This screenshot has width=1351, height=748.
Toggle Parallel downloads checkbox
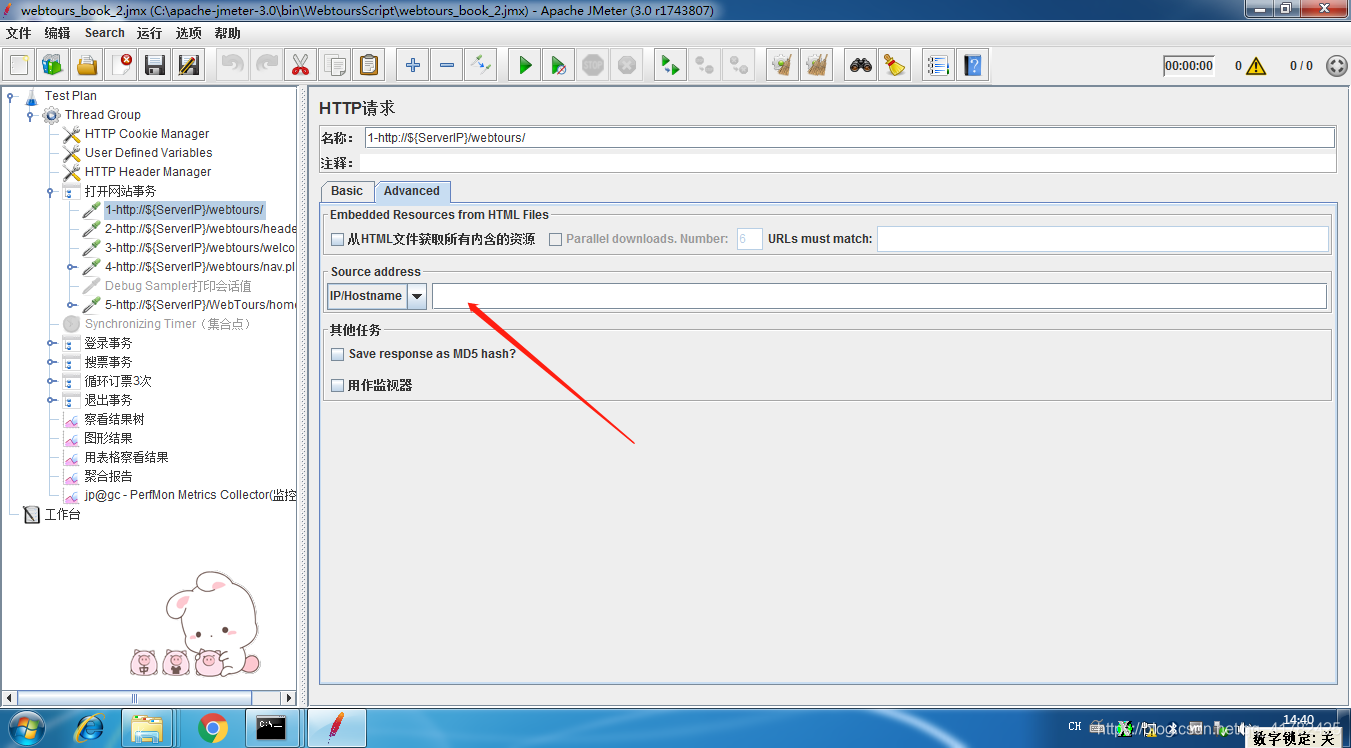(555, 239)
